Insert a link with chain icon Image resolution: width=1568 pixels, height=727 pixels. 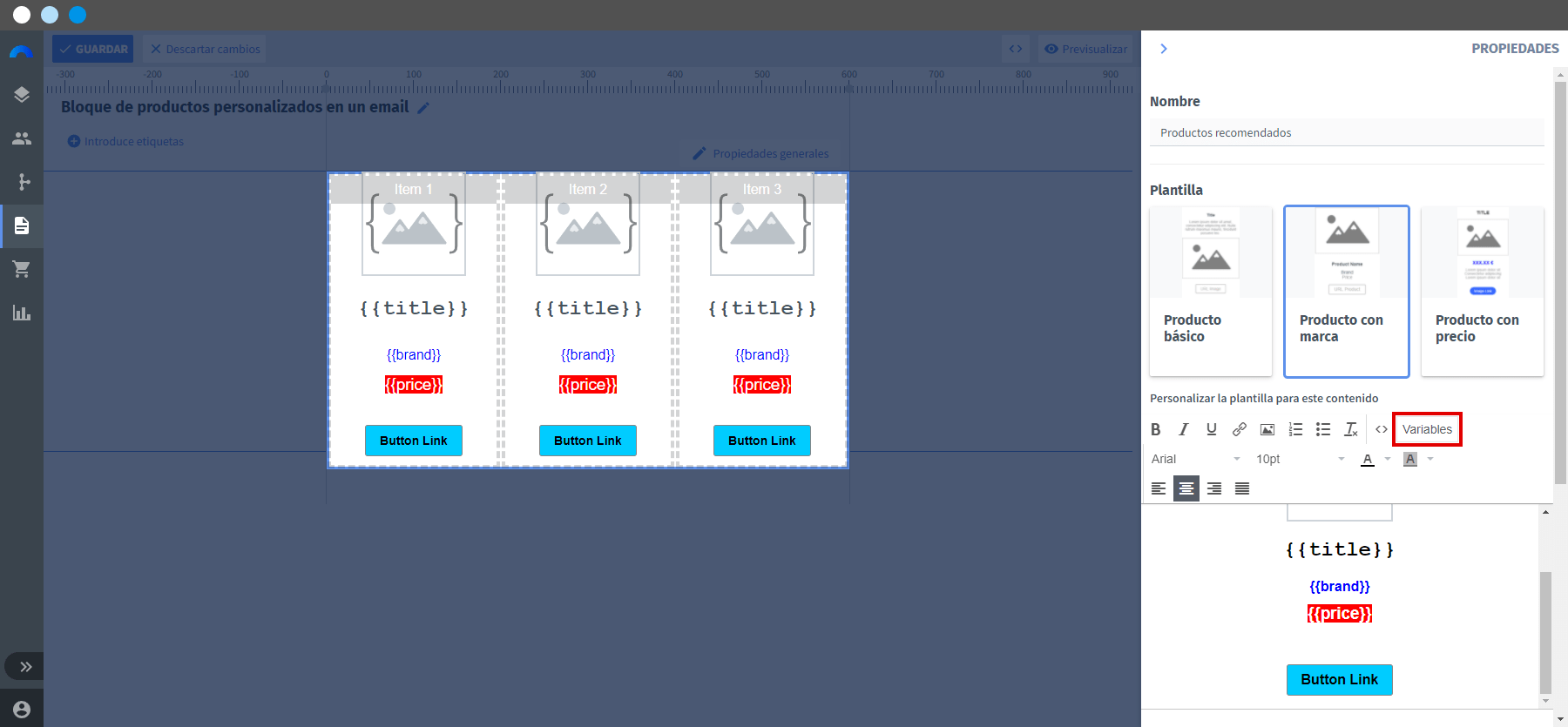(x=1240, y=429)
